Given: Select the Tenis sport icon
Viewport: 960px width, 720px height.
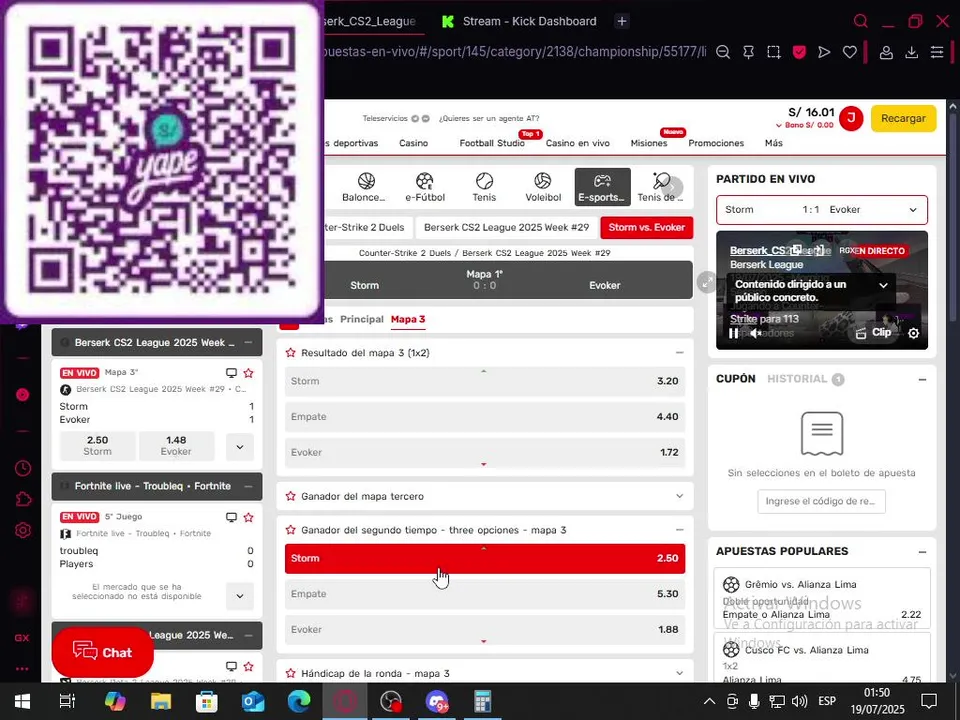Looking at the screenshot, I should point(484,187).
